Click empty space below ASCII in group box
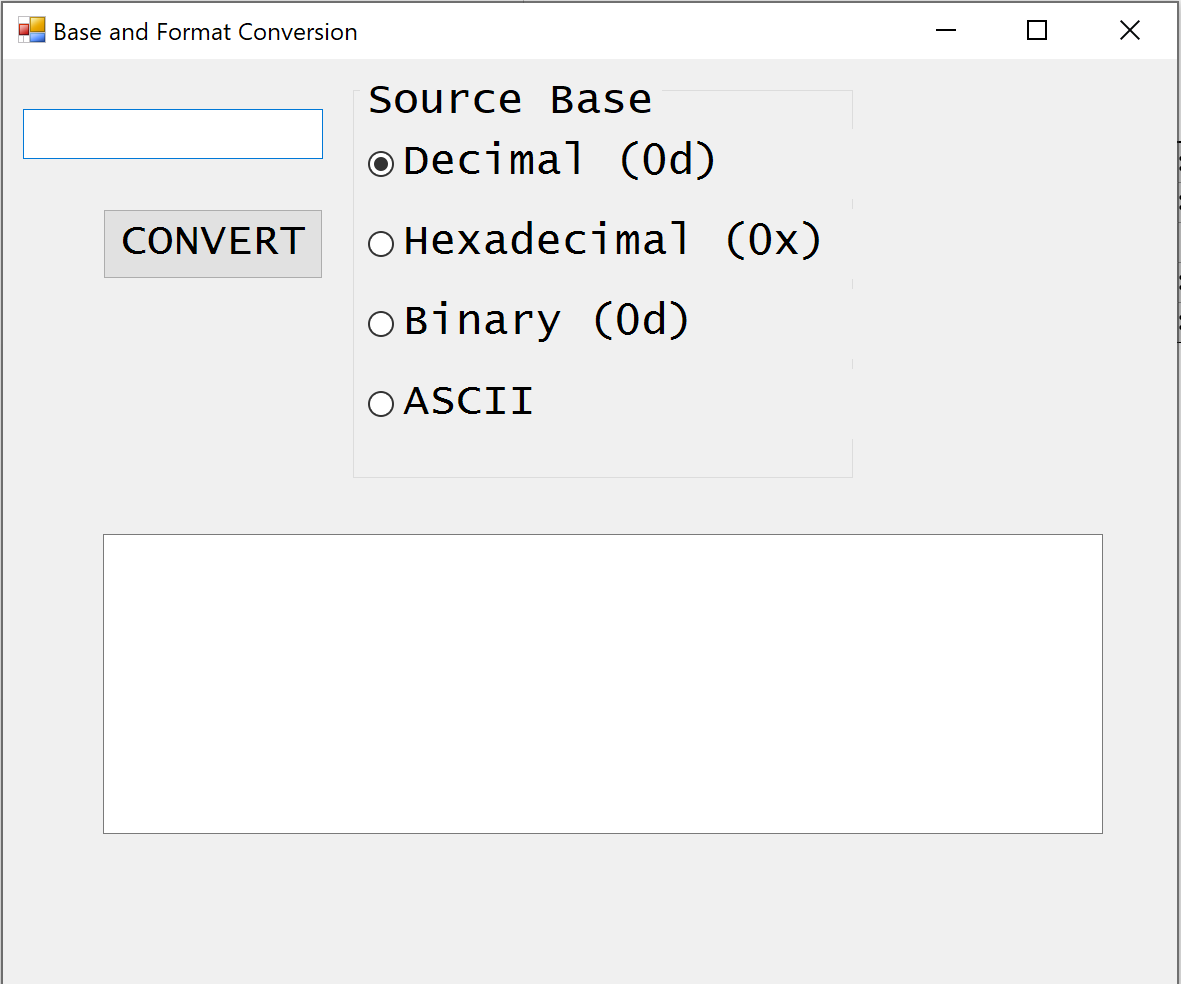 pos(602,450)
